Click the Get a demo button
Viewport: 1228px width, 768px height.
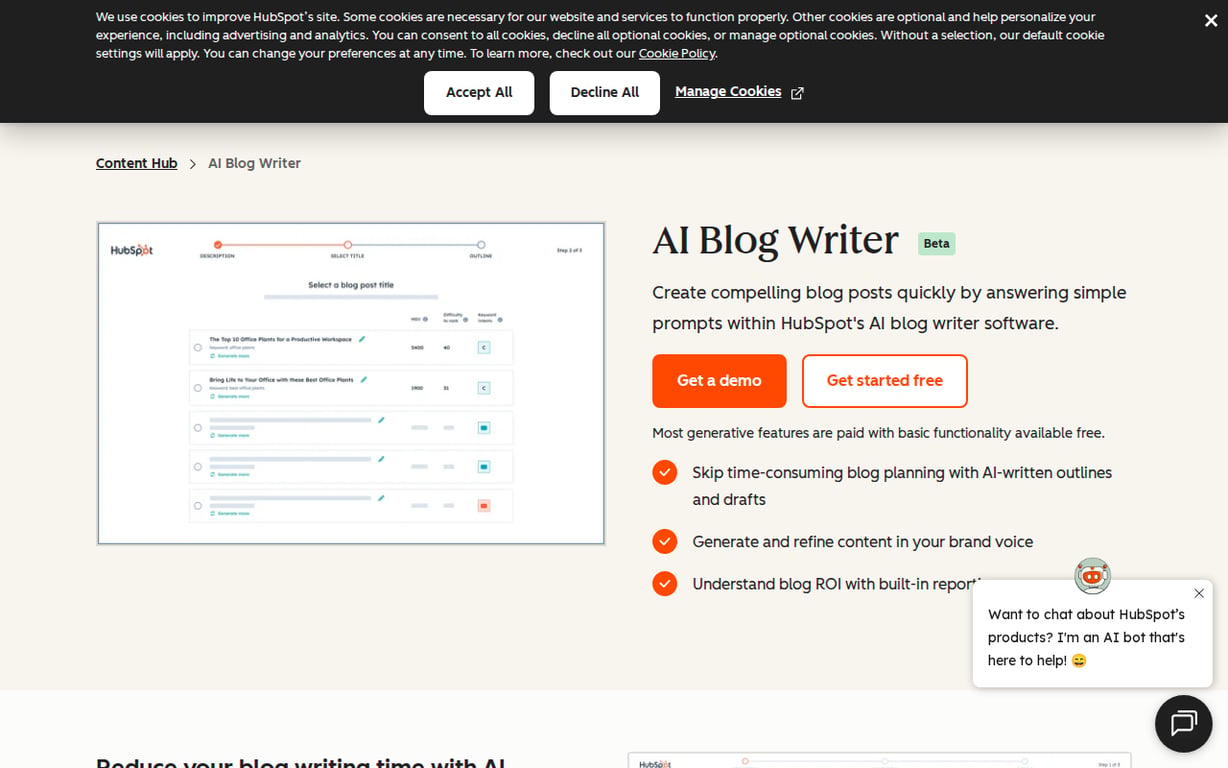pos(719,381)
